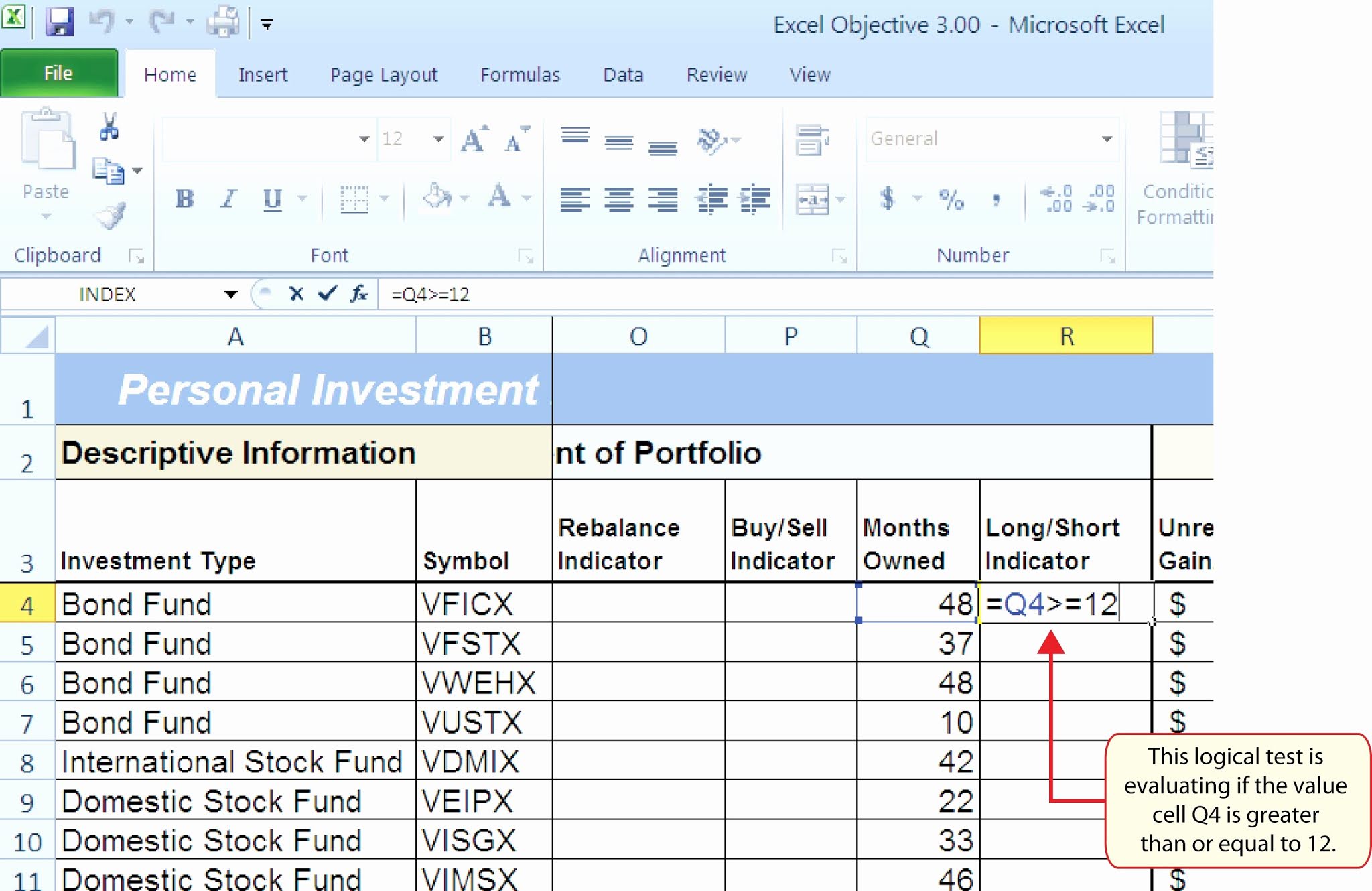Click the Decrease Decimal icon
Viewport: 1372px width, 891px height.
coord(1100,198)
